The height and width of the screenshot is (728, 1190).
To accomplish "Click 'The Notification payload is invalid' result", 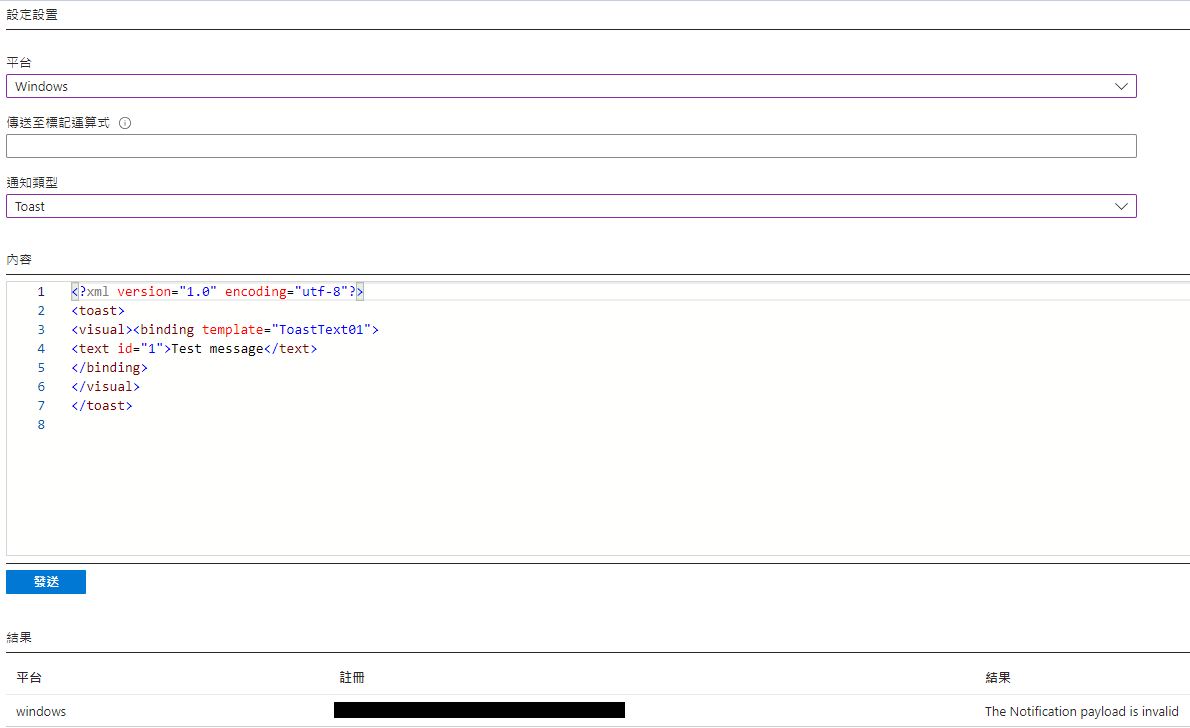I will (1081, 711).
